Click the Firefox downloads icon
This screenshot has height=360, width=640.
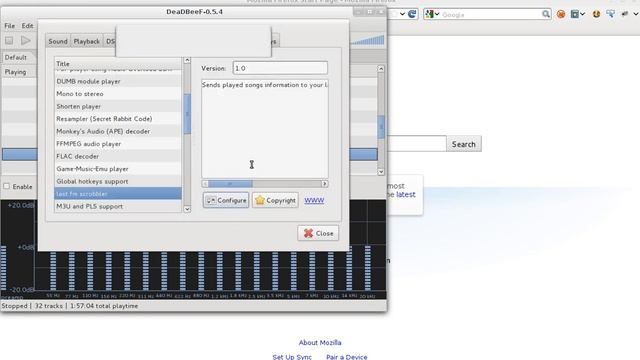point(596,14)
